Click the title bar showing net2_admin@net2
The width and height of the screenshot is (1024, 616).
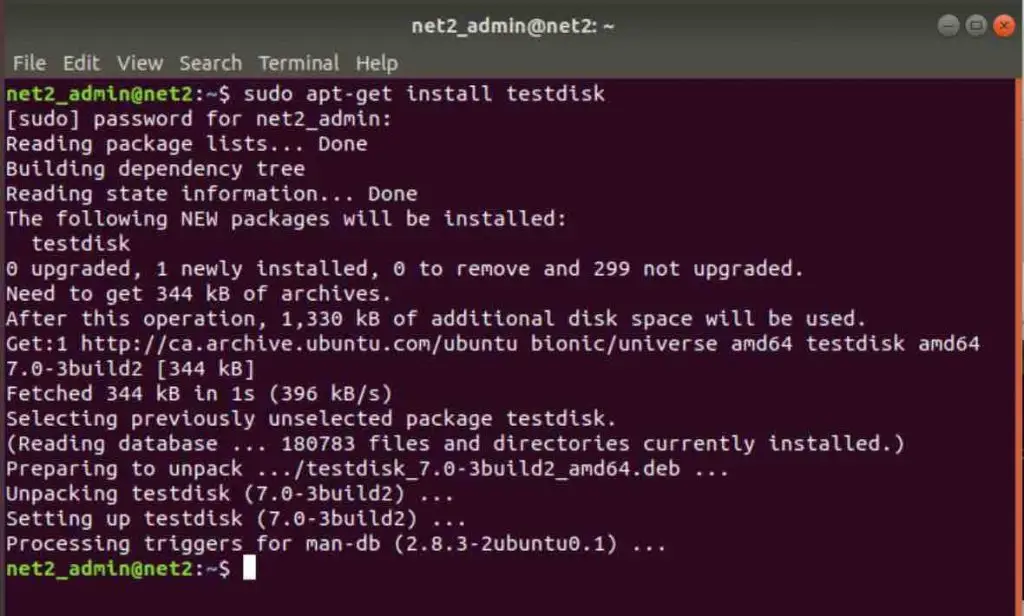512,25
